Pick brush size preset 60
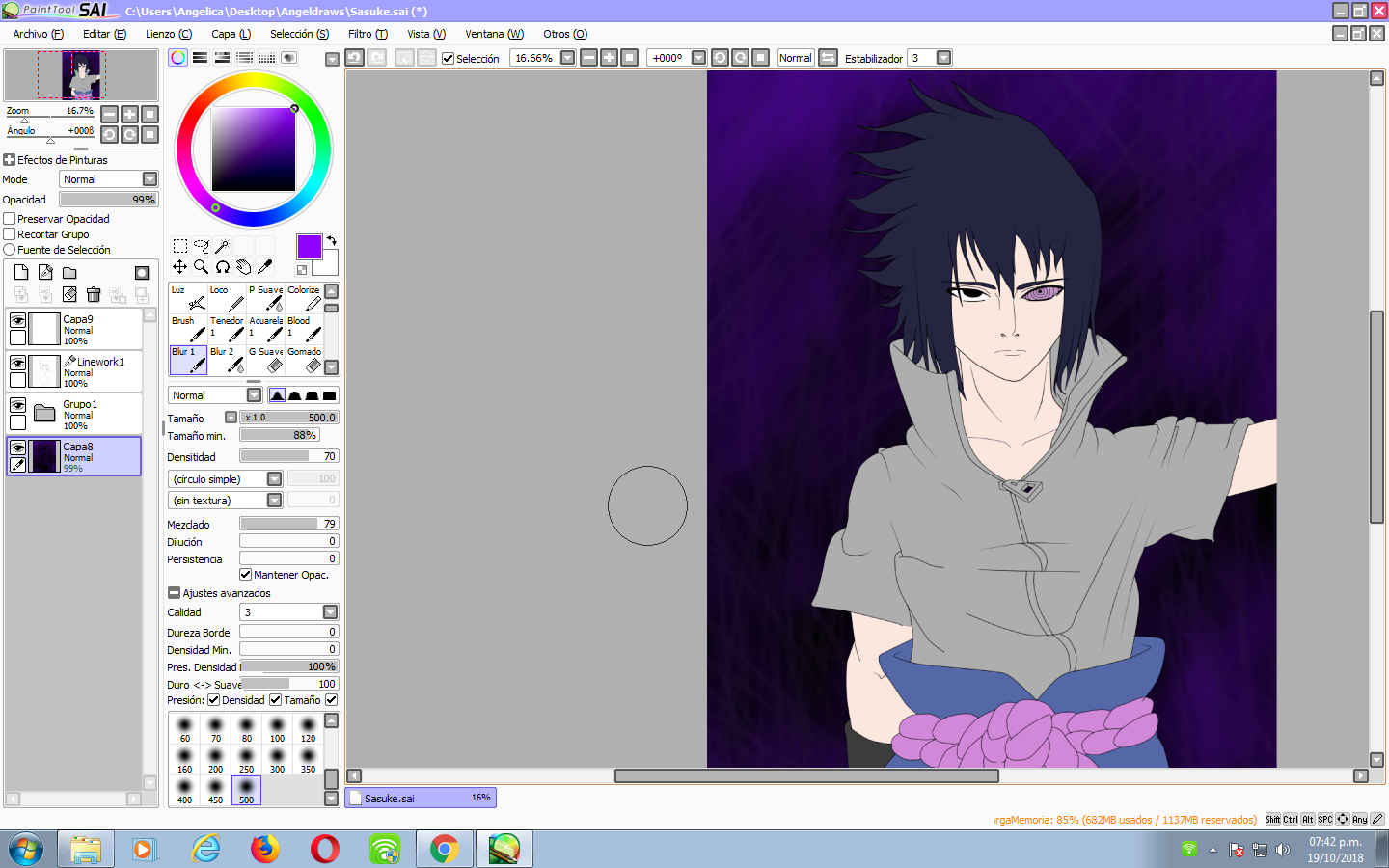1389x868 pixels. click(x=184, y=728)
